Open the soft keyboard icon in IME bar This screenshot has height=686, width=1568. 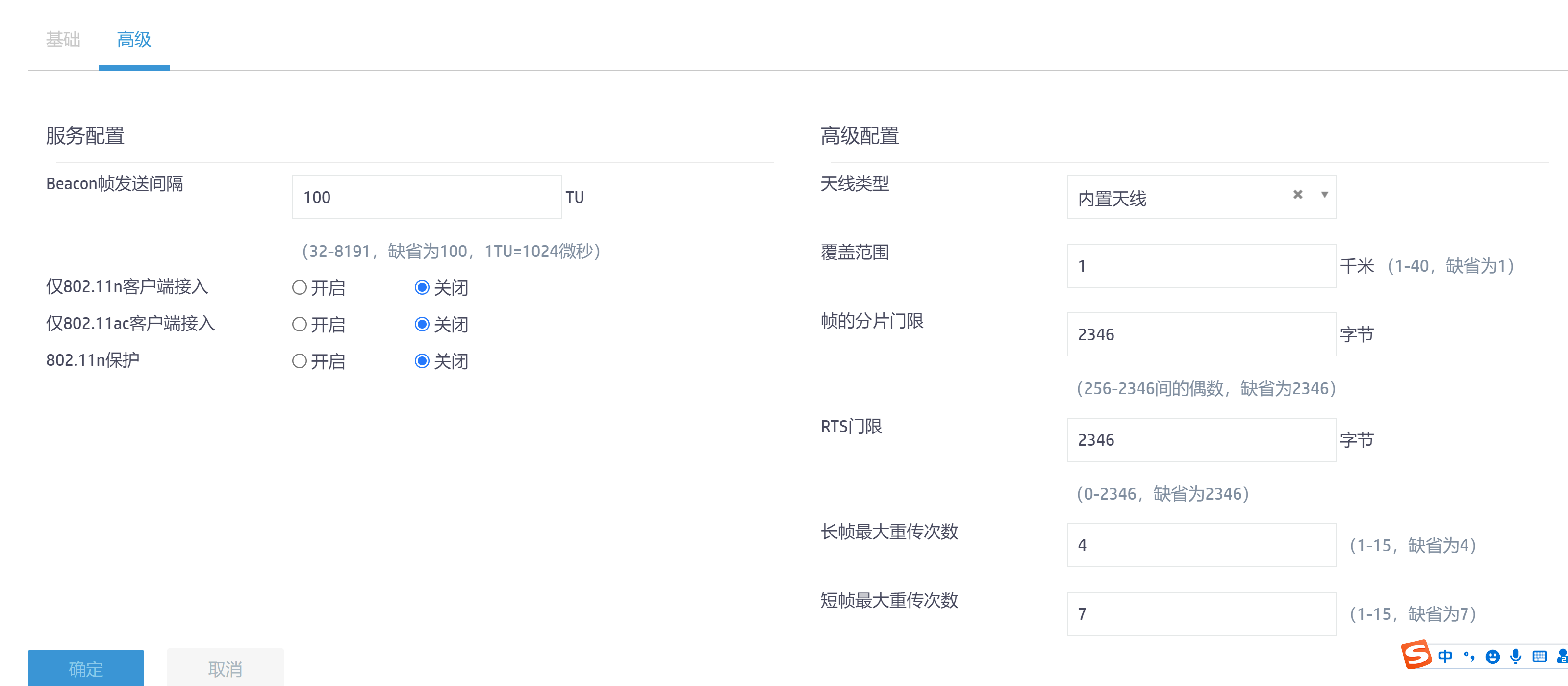click(x=1540, y=656)
